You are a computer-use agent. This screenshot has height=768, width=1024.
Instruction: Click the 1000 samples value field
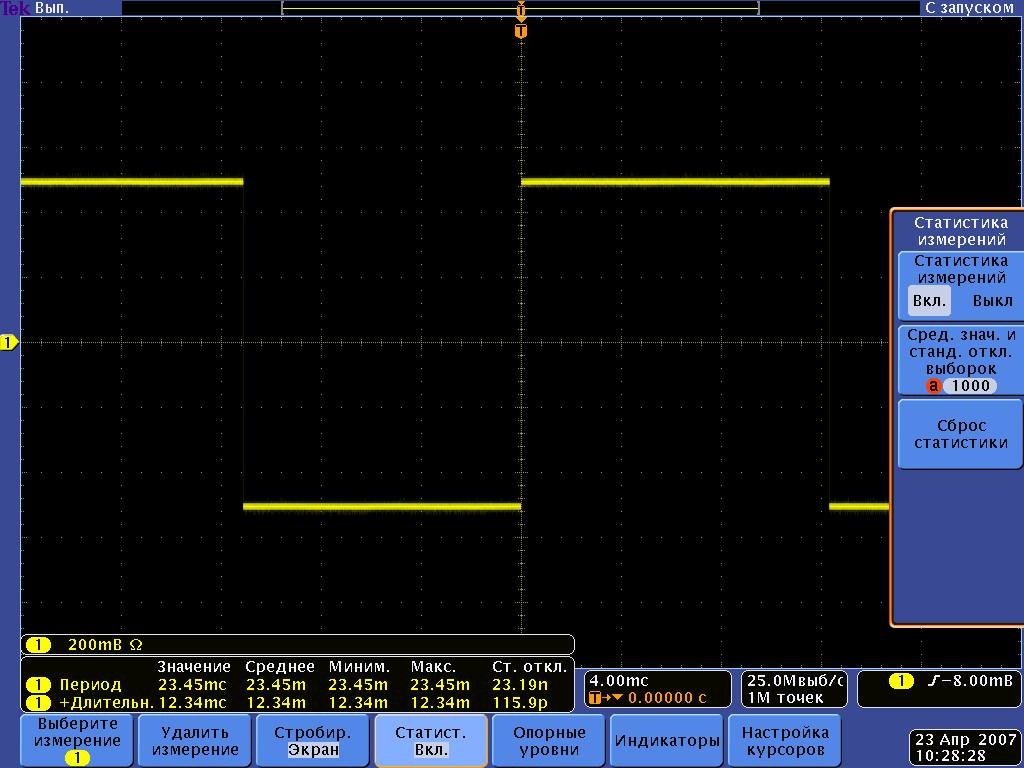[970, 386]
